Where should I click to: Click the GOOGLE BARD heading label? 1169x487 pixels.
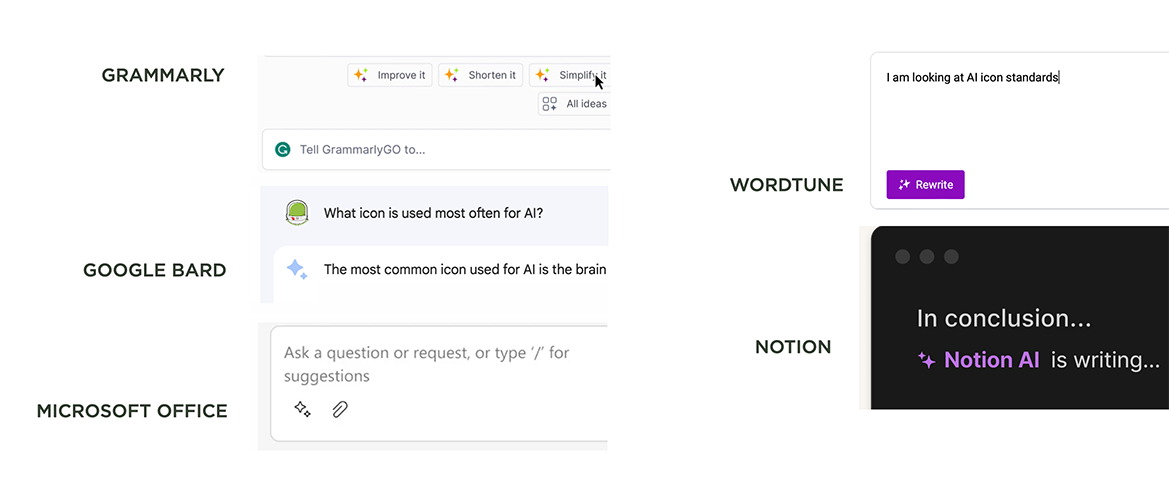coord(154,270)
